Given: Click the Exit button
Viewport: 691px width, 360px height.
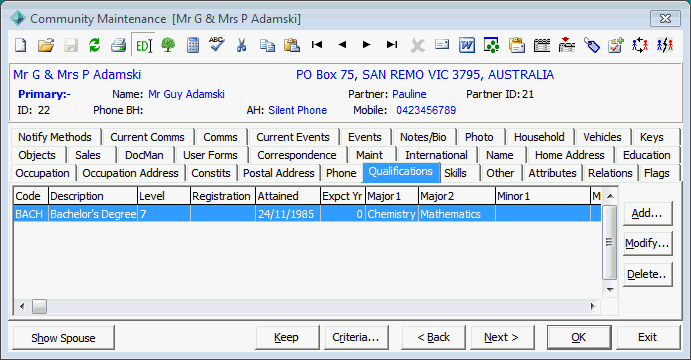Looking at the screenshot, I should [648, 338].
